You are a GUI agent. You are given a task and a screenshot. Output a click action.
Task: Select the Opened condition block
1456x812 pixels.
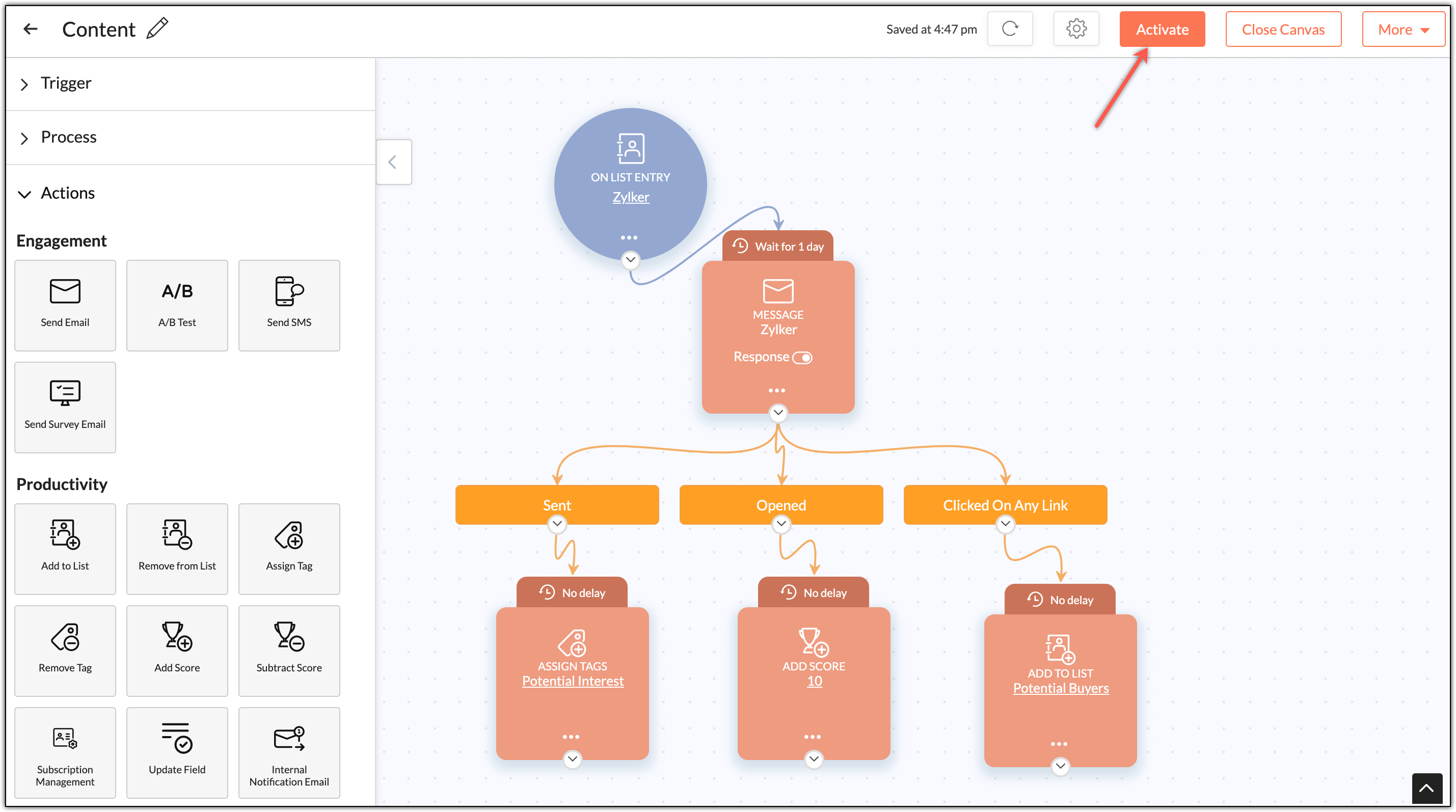(x=781, y=505)
